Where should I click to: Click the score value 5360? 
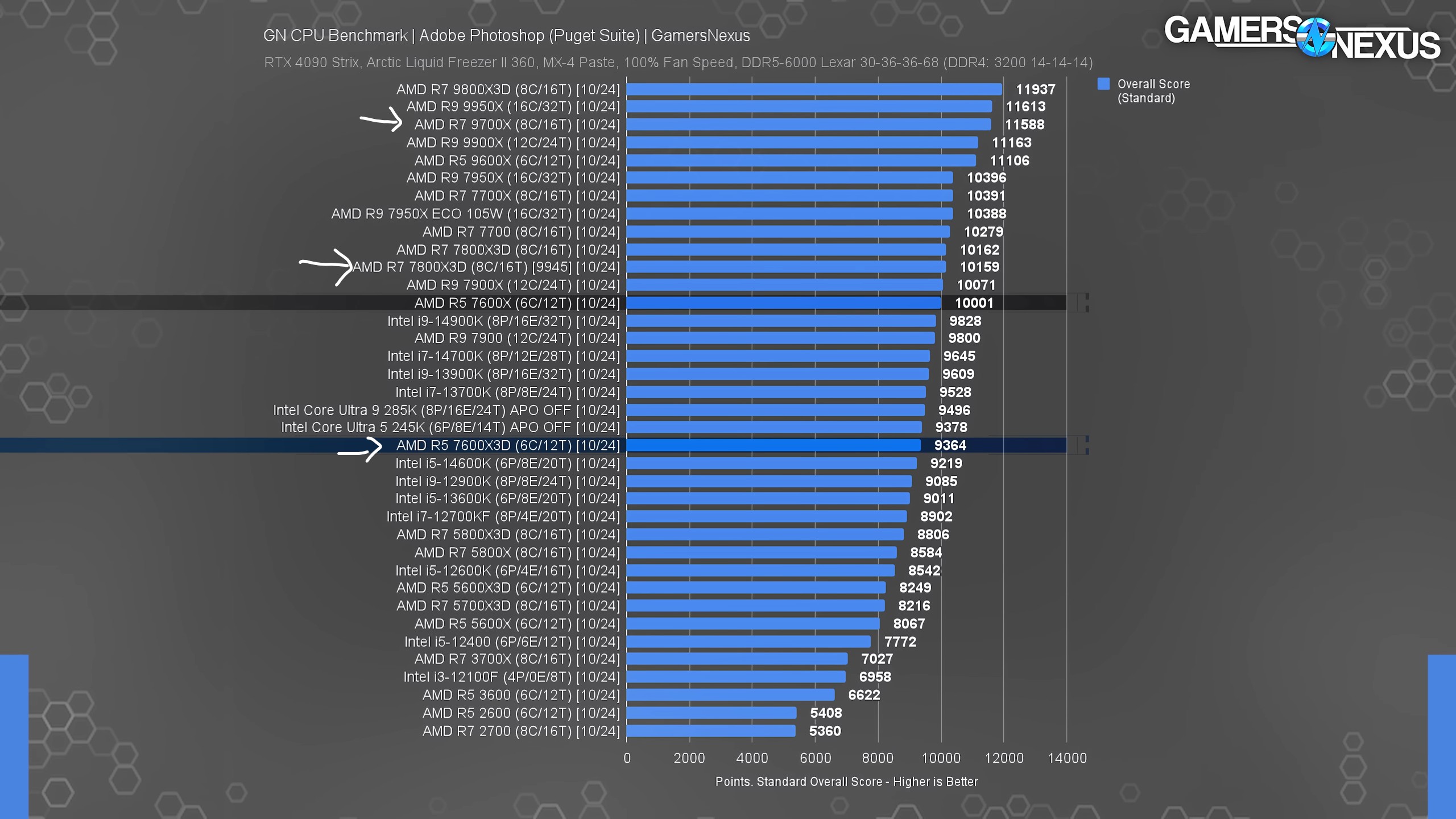[825, 731]
